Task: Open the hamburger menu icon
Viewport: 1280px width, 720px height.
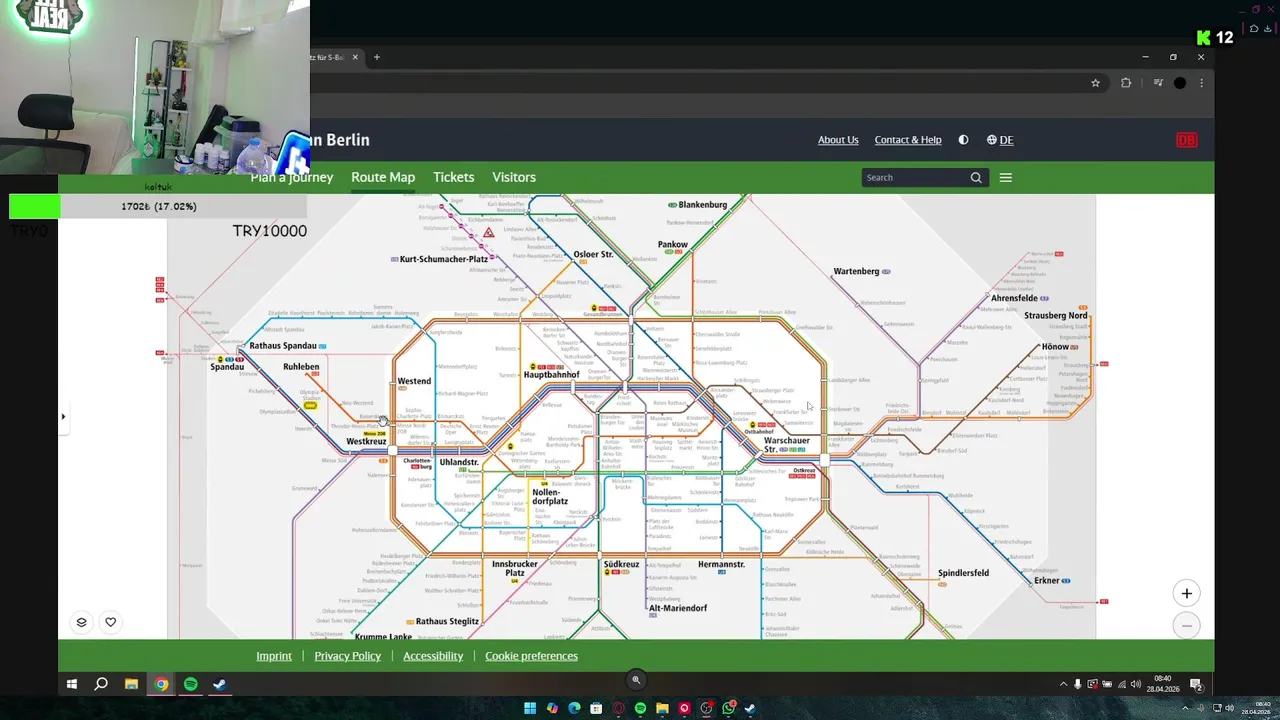Action: [x=1006, y=178]
